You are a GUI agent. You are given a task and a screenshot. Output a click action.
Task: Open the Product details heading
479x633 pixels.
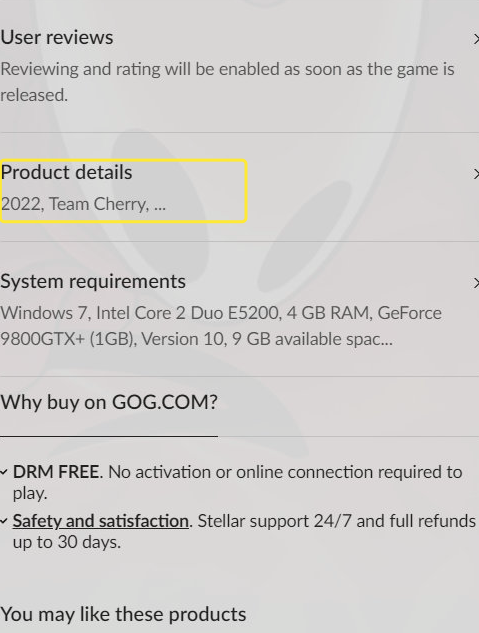pyautogui.click(x=67, y=173)
